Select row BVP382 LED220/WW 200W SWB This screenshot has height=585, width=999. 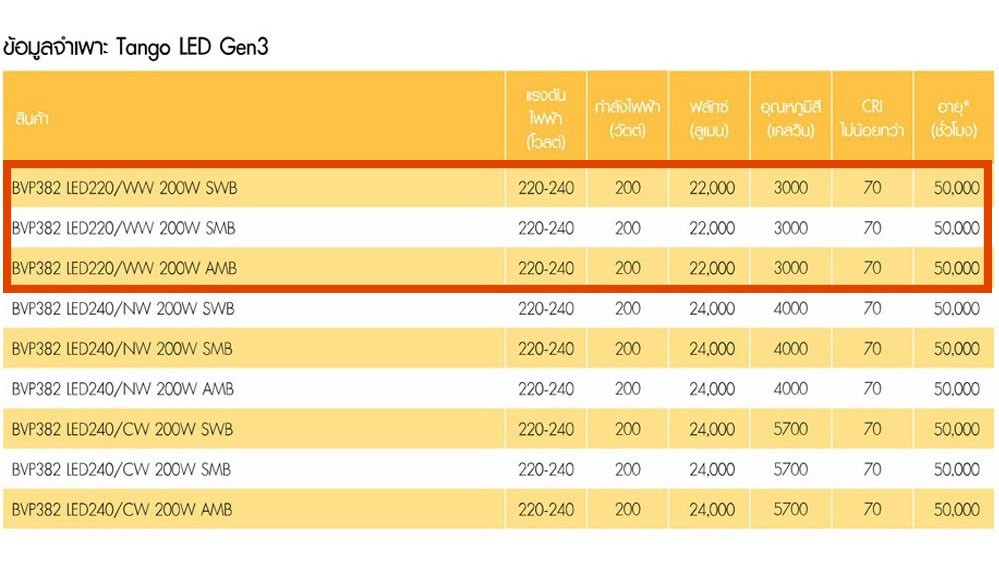pos(498,187)
